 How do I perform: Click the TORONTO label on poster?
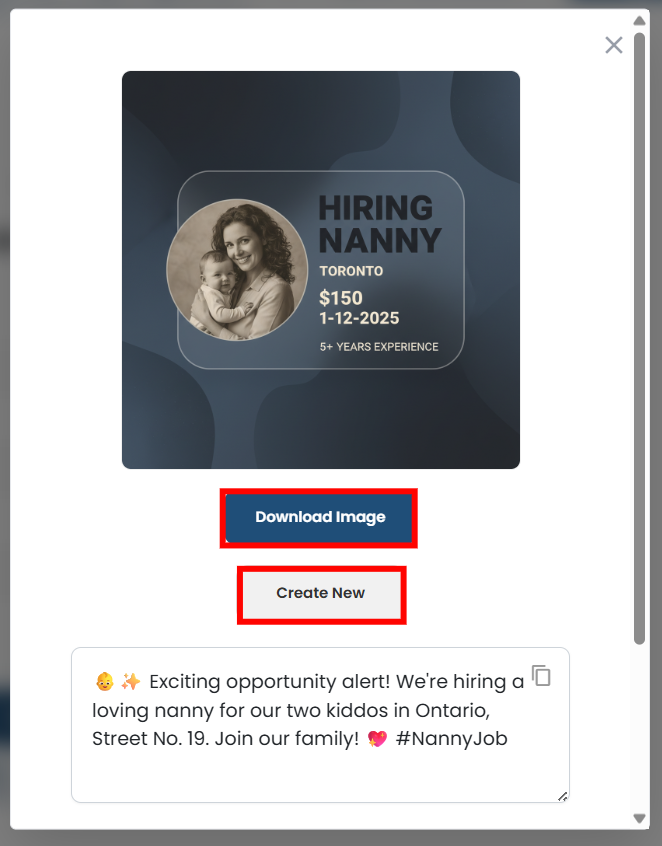click(351, 271)
